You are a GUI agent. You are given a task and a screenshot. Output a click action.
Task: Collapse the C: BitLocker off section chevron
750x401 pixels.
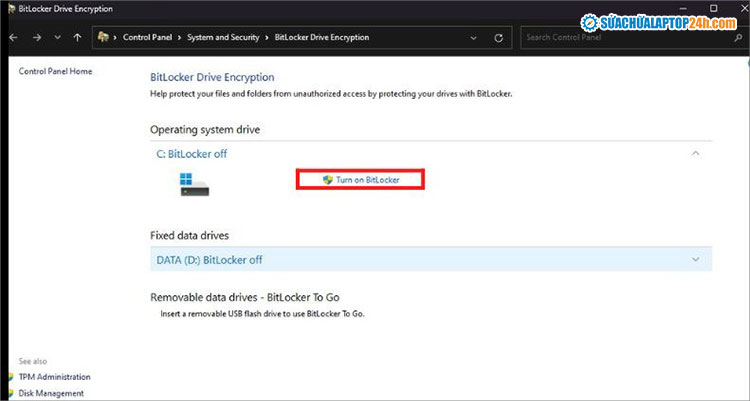695,153
